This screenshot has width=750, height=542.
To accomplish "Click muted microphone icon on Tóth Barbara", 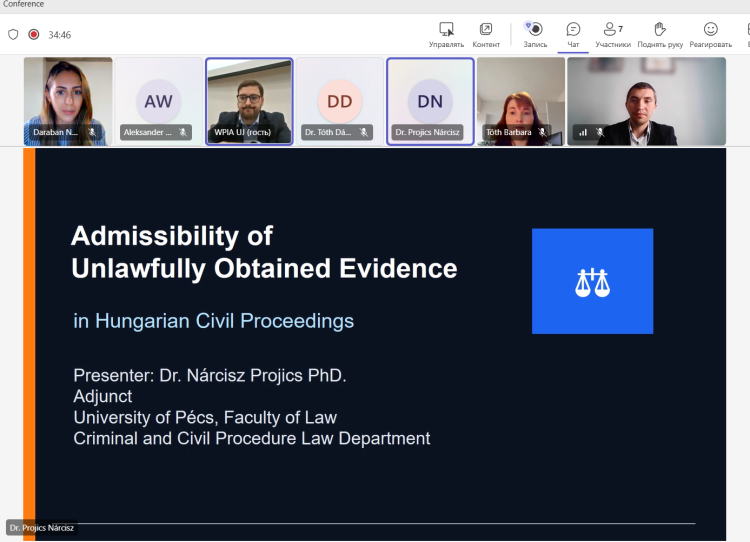I will [x=542, y=132].
